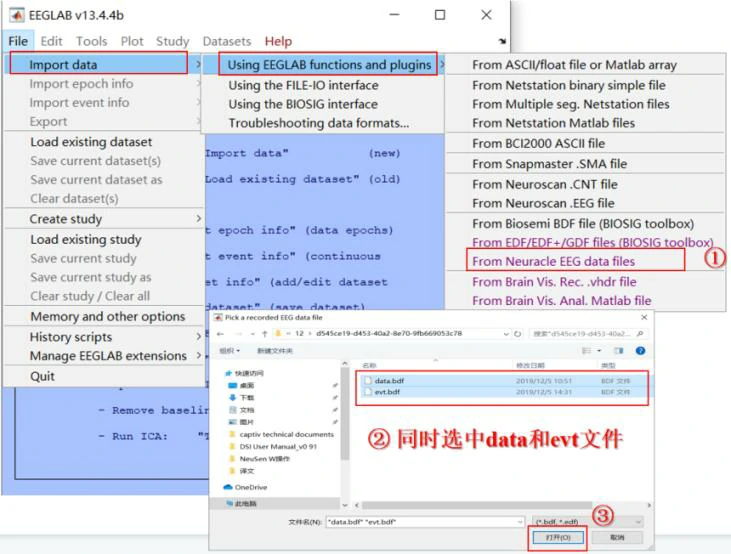Expand the 组织 (Organize) dropdown menu
The image size is (731, 554).
230,351
